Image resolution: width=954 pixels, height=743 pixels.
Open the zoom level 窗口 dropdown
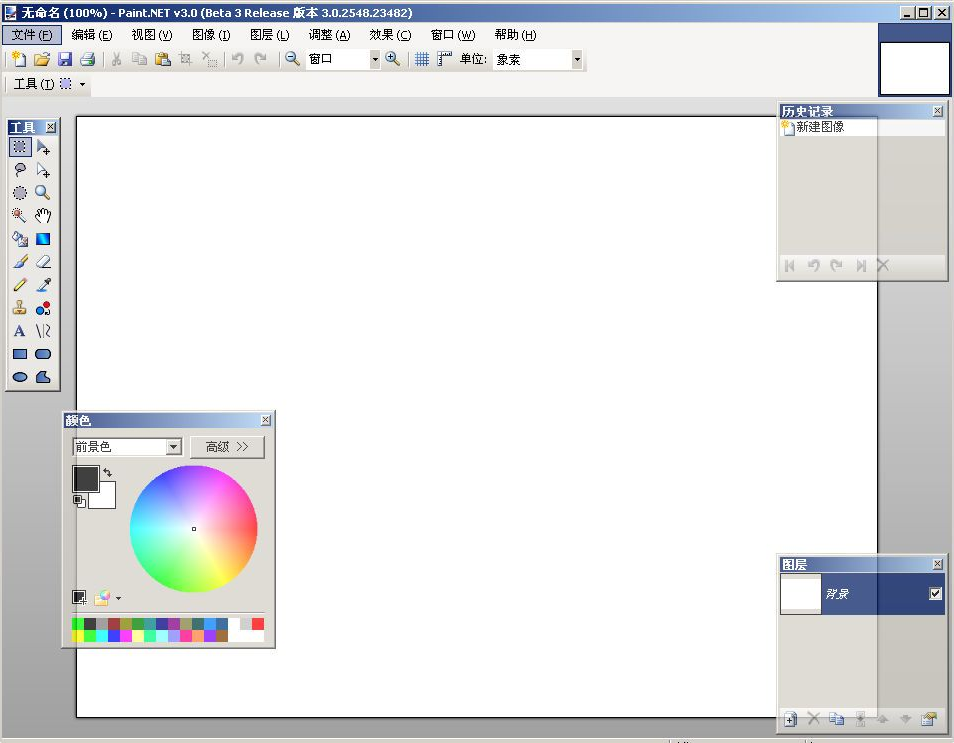375,59
